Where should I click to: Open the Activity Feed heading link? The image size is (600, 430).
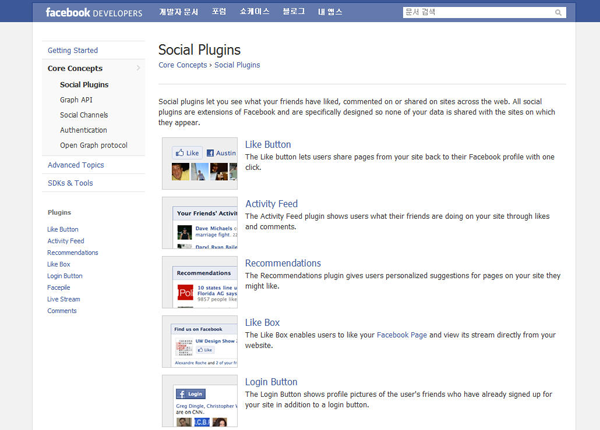tap(271, 204)
